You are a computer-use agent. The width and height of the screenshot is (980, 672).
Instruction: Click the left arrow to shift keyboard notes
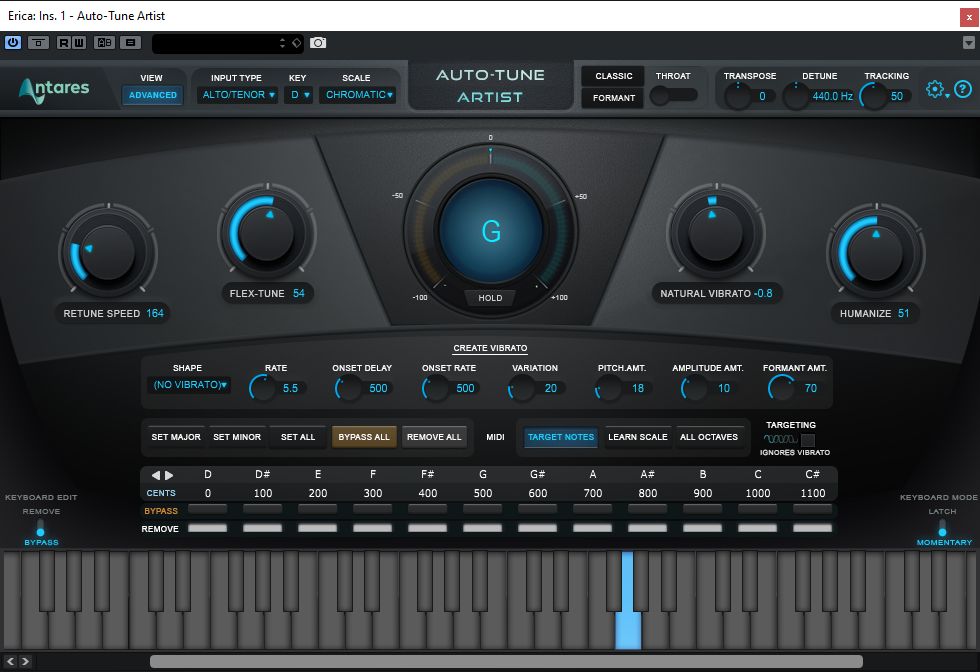click(x=156, y=475)
